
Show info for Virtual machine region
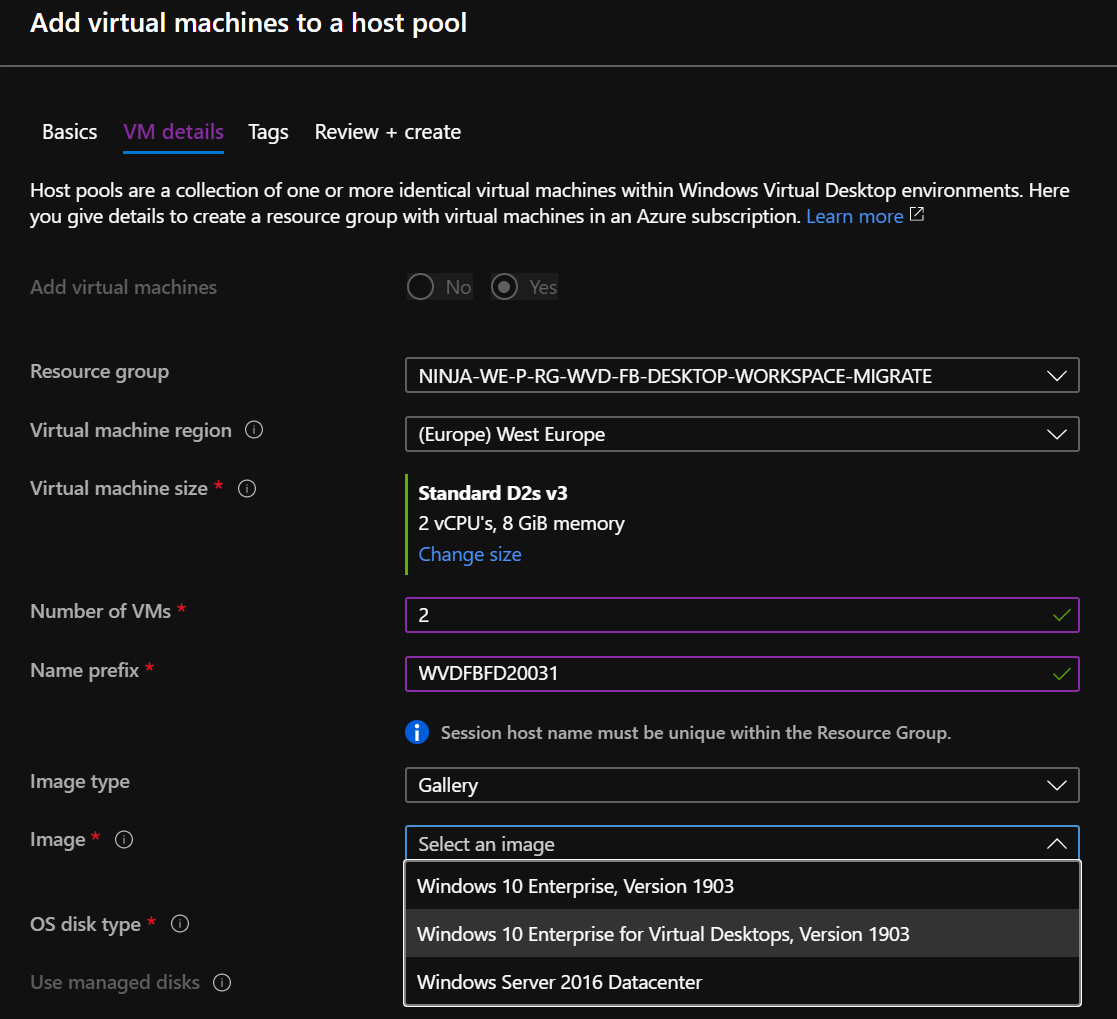[254, 430]
